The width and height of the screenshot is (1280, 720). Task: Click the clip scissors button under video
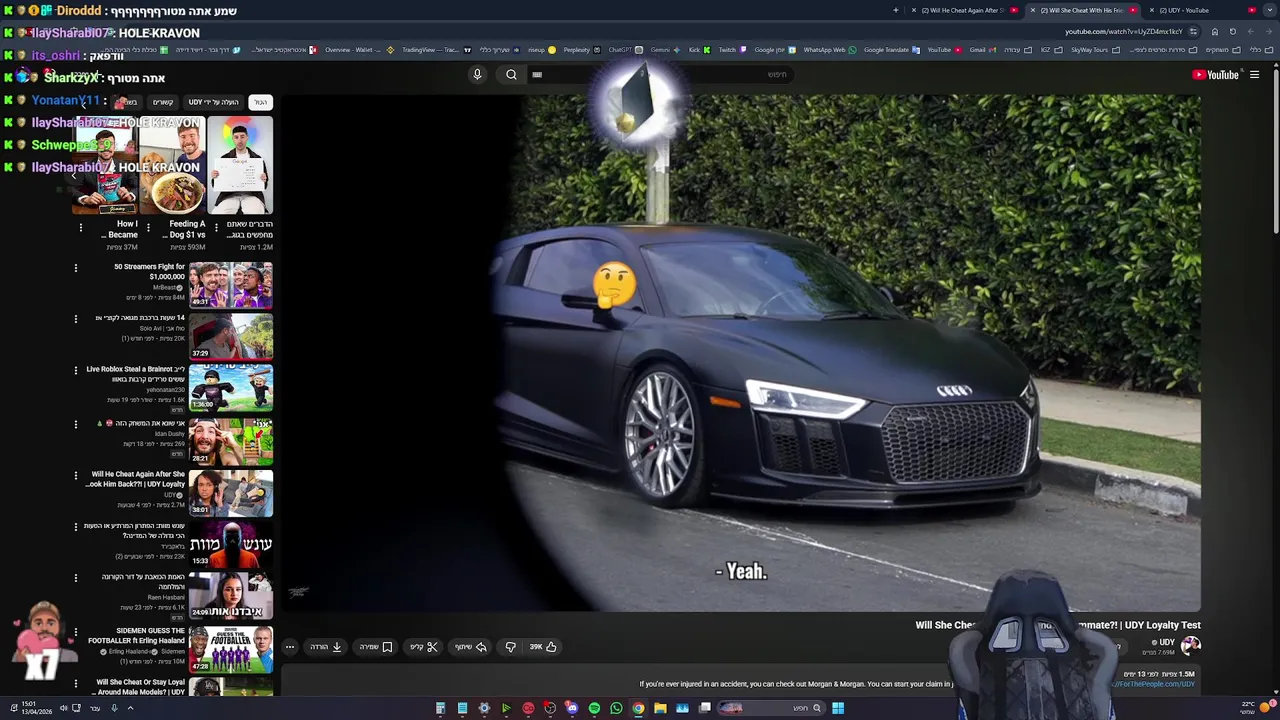pos(424,647)
